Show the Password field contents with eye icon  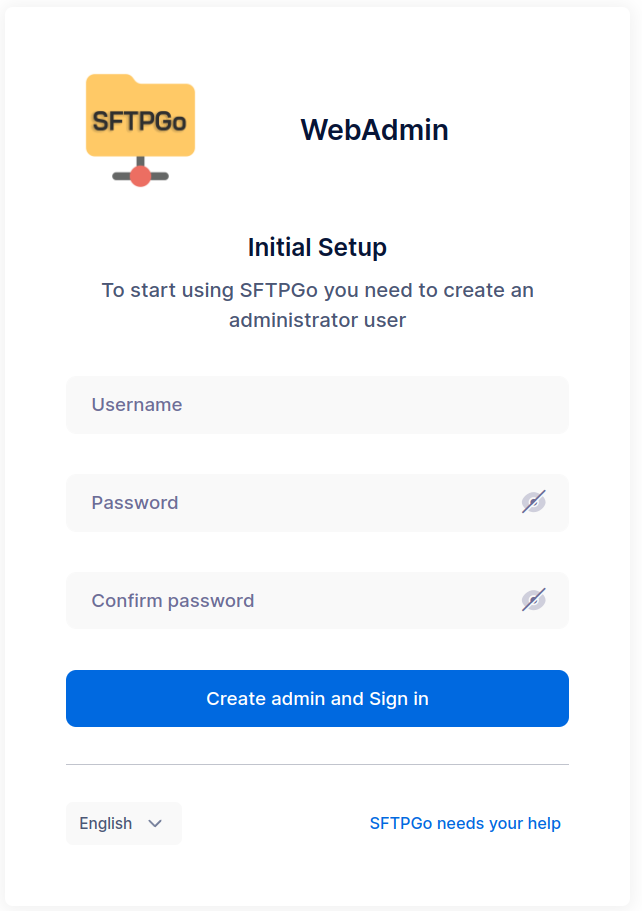(534, 502)
